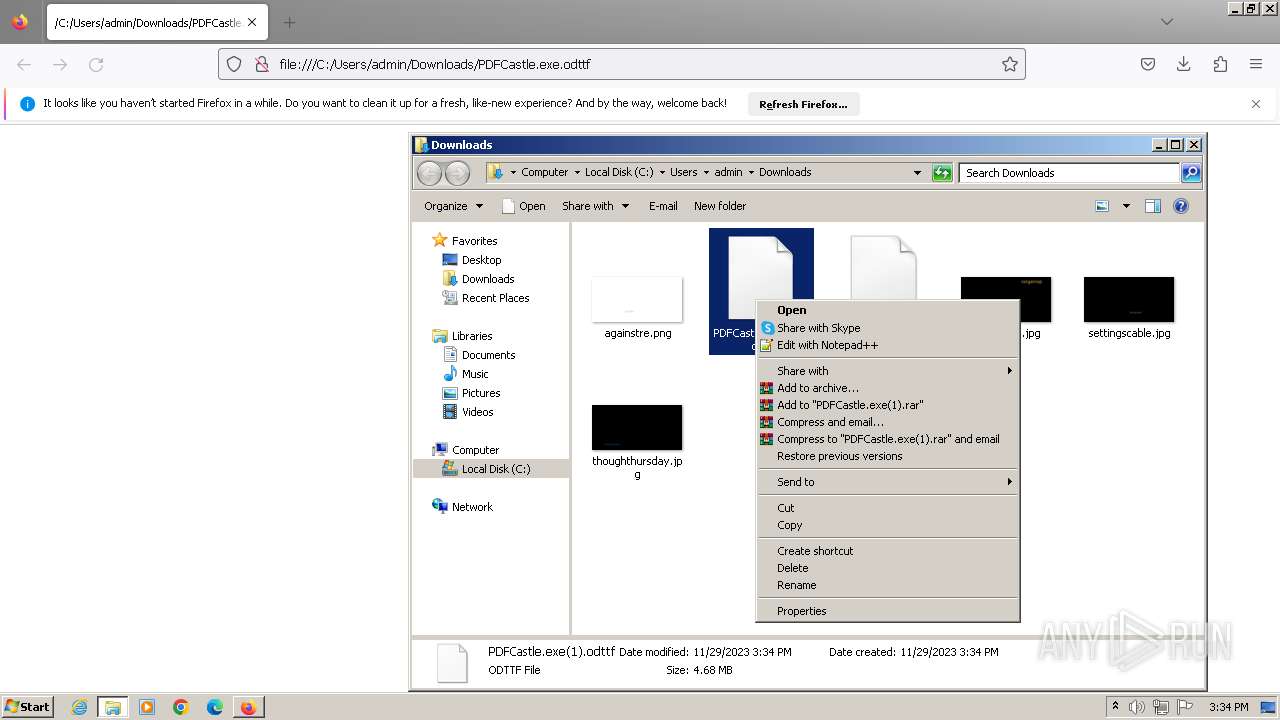Open the Firefox downloads panel icon
The image size is (1280, 720).
click(1184, 64)
